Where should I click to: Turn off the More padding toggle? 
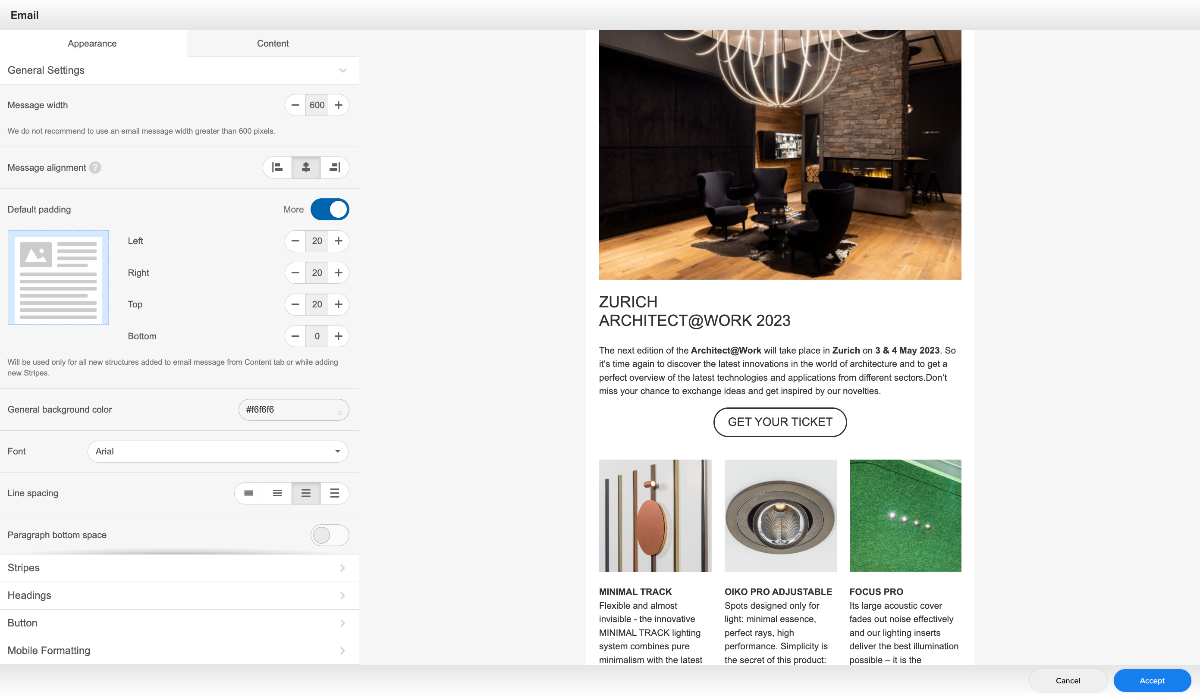pyautogui.click(x=330, y=209)
